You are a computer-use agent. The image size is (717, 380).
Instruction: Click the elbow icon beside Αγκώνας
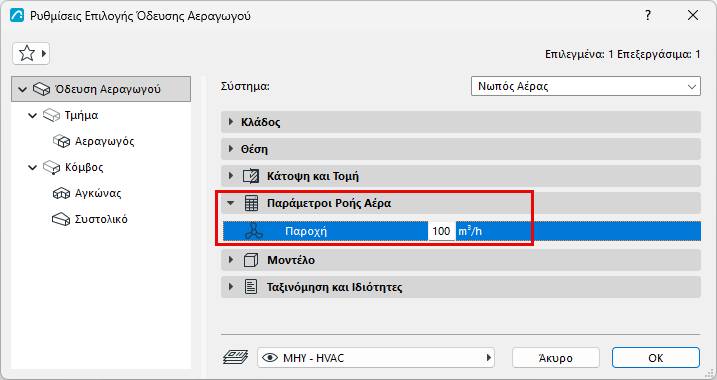point(61,193)
